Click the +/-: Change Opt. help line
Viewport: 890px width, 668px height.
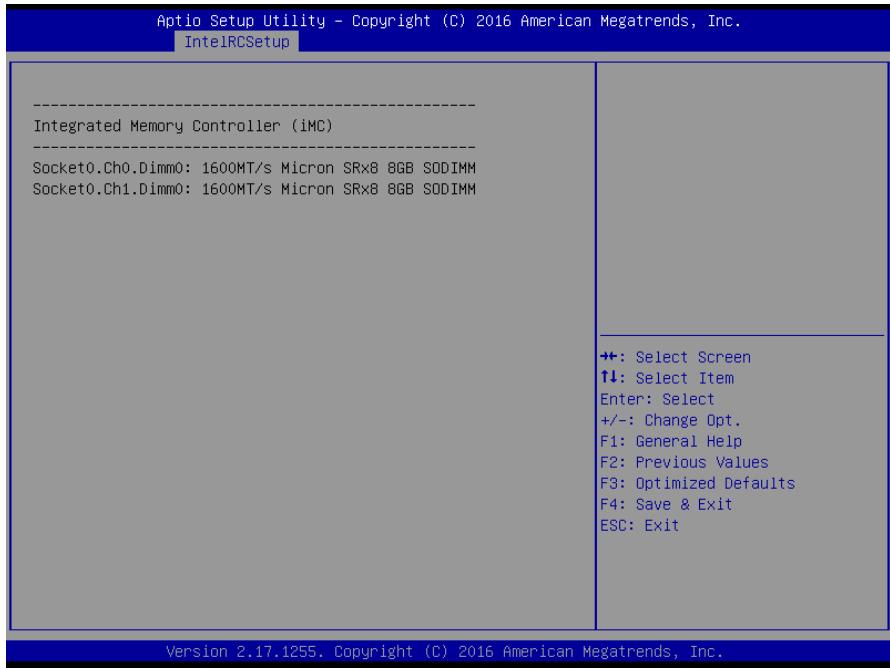click(x=670, y=421)
